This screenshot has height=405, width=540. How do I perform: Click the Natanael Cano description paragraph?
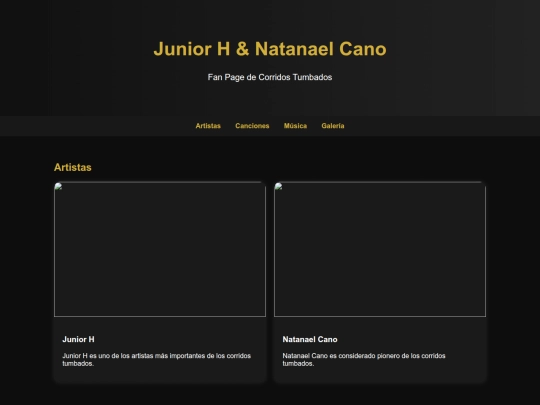tap(364, 360)
